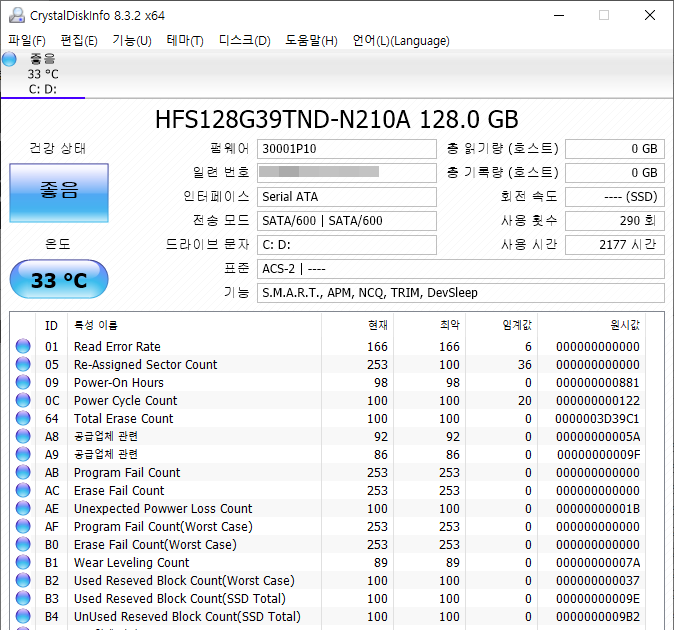The width and height of the screenshot is (674, 630).
Task: Click status orb for Unexpected Powwer Loss Count
Action: point(23,508)
